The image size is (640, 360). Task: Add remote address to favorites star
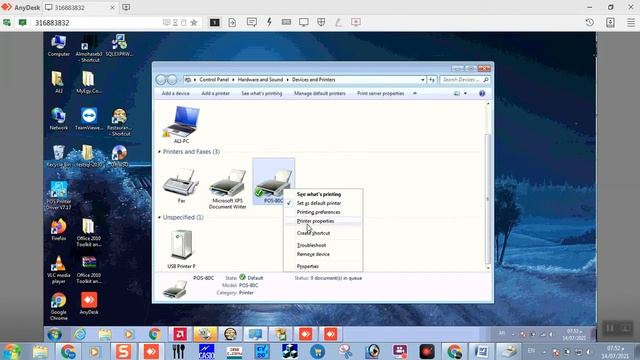[194, 22]
